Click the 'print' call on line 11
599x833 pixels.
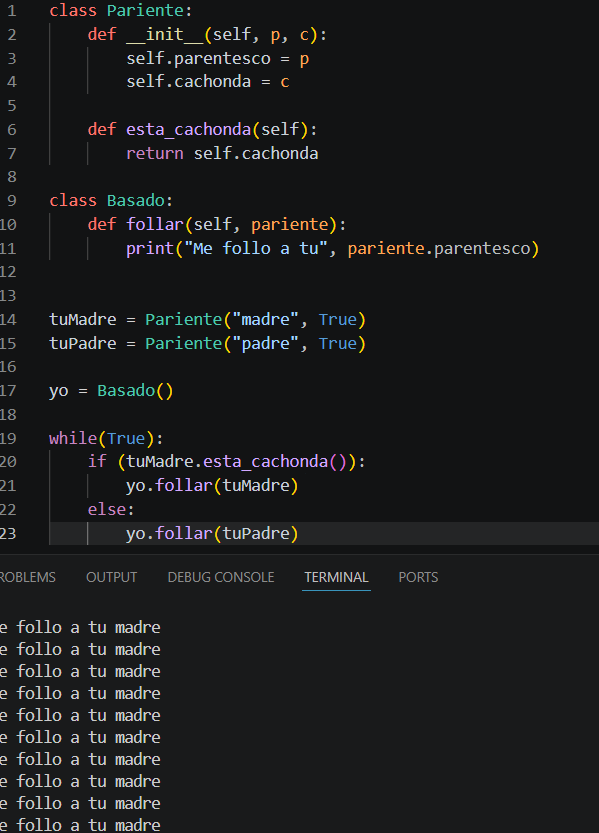tap(150, 248)
